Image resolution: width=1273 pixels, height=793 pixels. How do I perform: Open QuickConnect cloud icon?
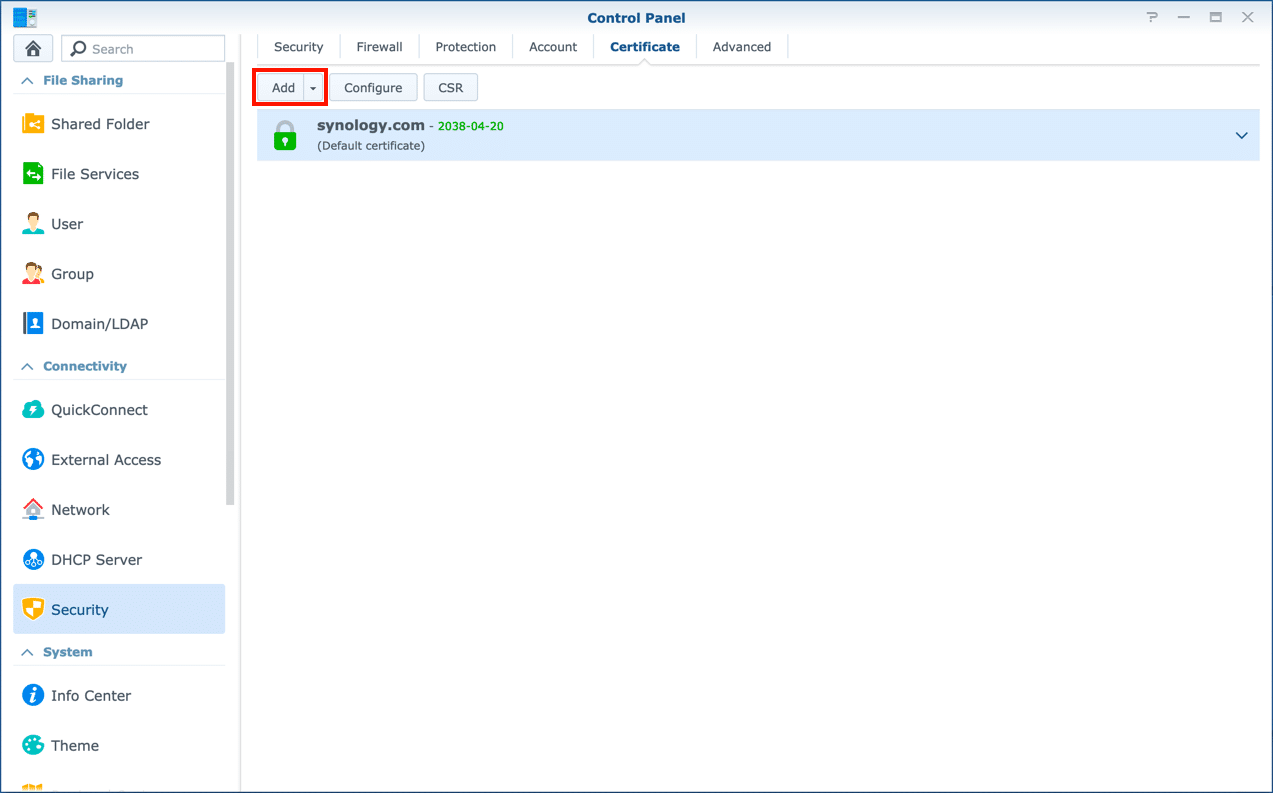[33, 410]
